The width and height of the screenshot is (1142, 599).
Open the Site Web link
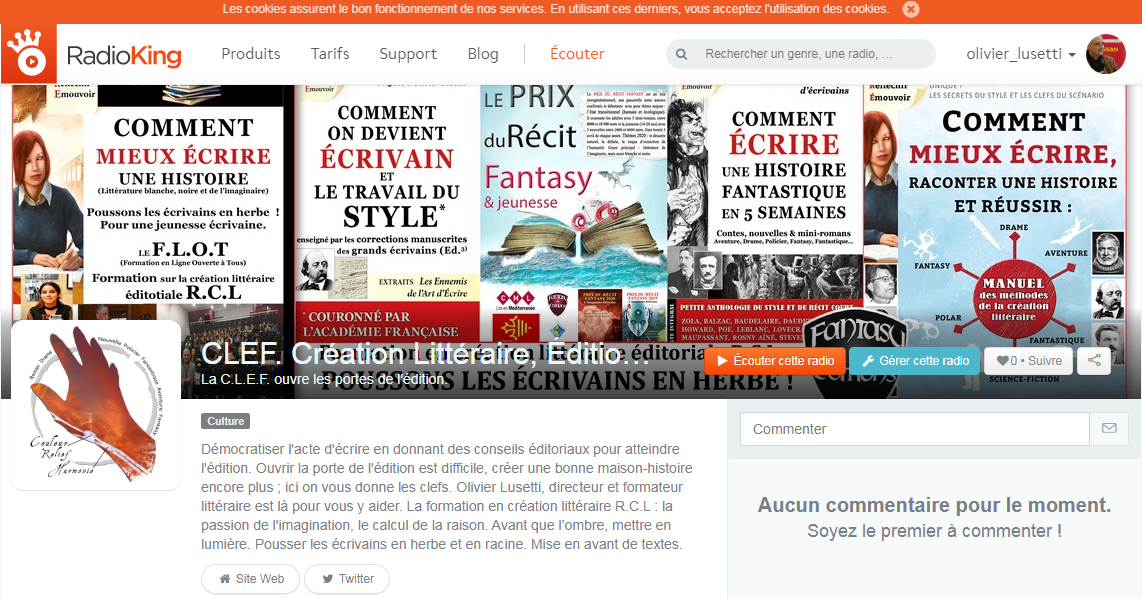(x=251, y=579)
